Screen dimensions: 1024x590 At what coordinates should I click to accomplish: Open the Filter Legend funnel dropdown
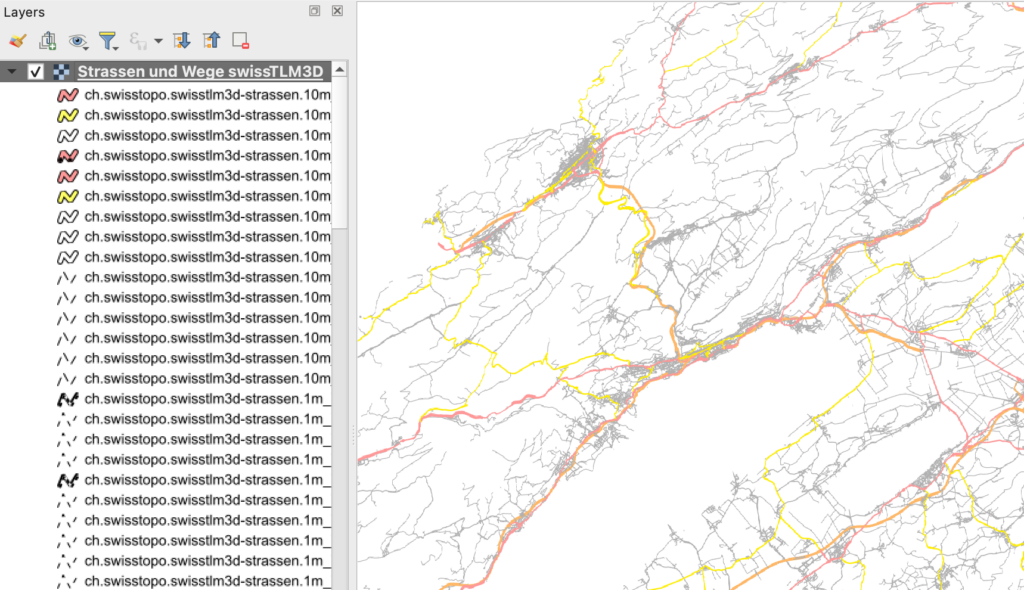(x=108, y=41)
